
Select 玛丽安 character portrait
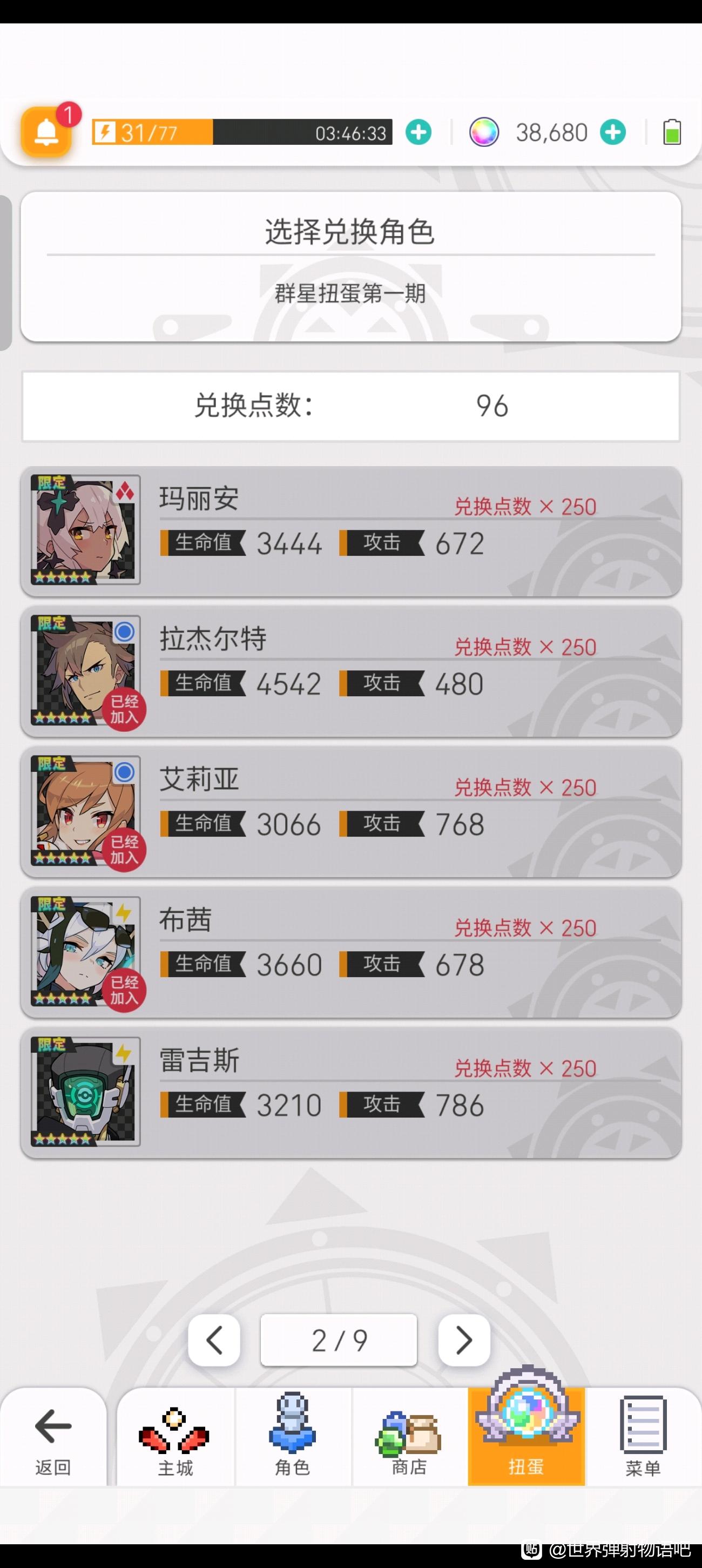coord(86,529)
